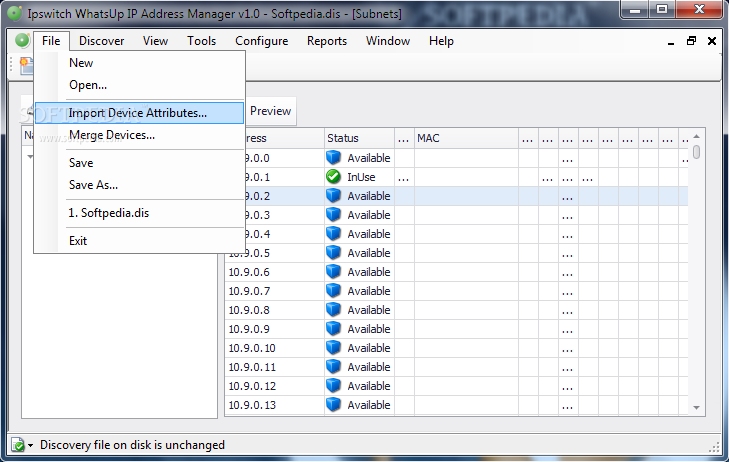This screenshot has height=462, width=729.
Task: Select address cell 10.9.0.11
Action: click(x=275, y=367)
